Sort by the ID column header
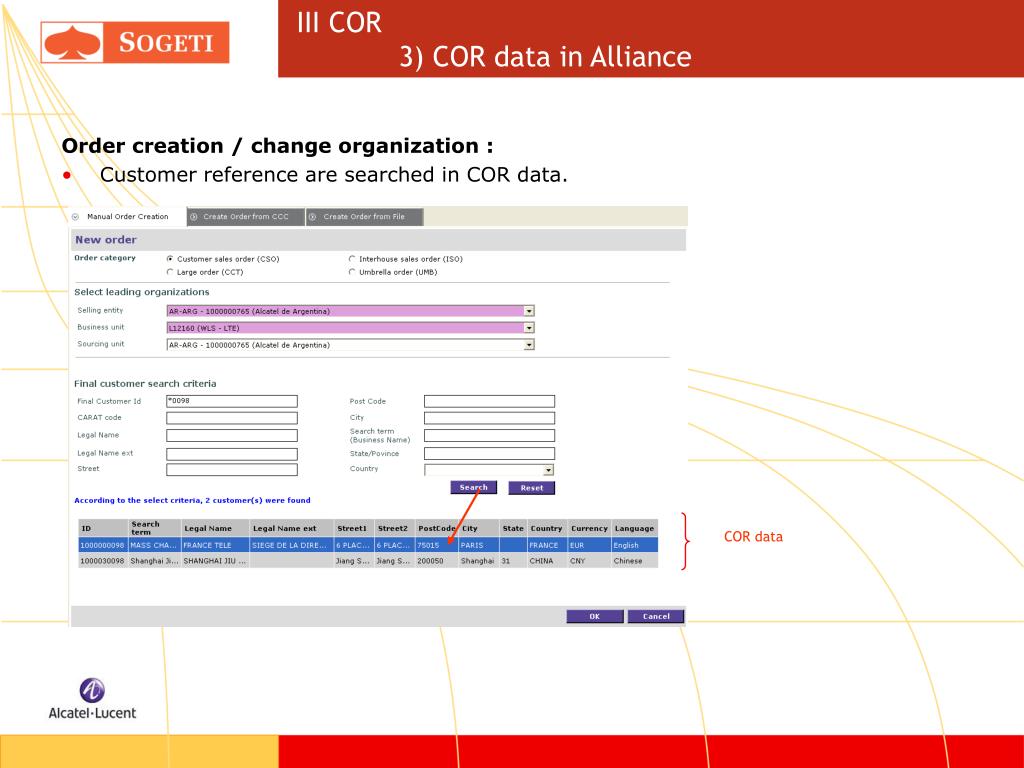The image size is (1024, 768). click(103, 528)
